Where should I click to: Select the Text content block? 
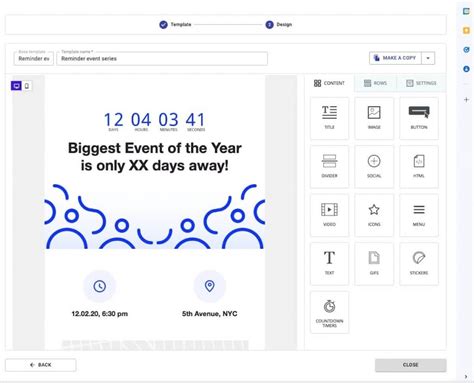coord(329,264)
